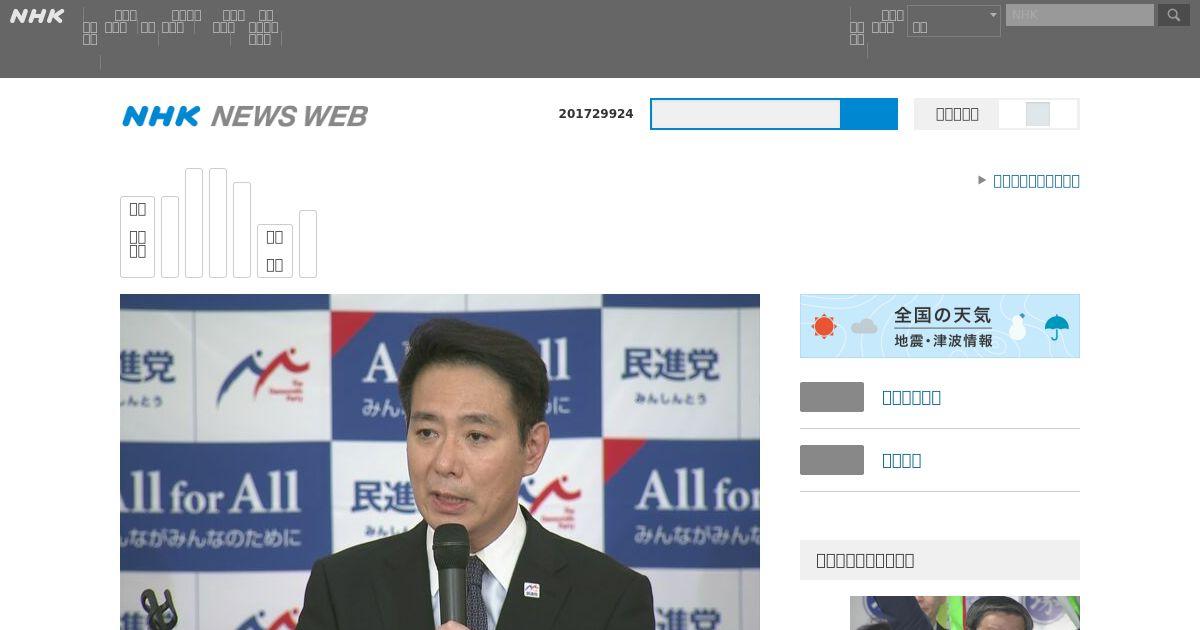
Task: Open the link beside the gray triangle arrow
Action: 1036,181
